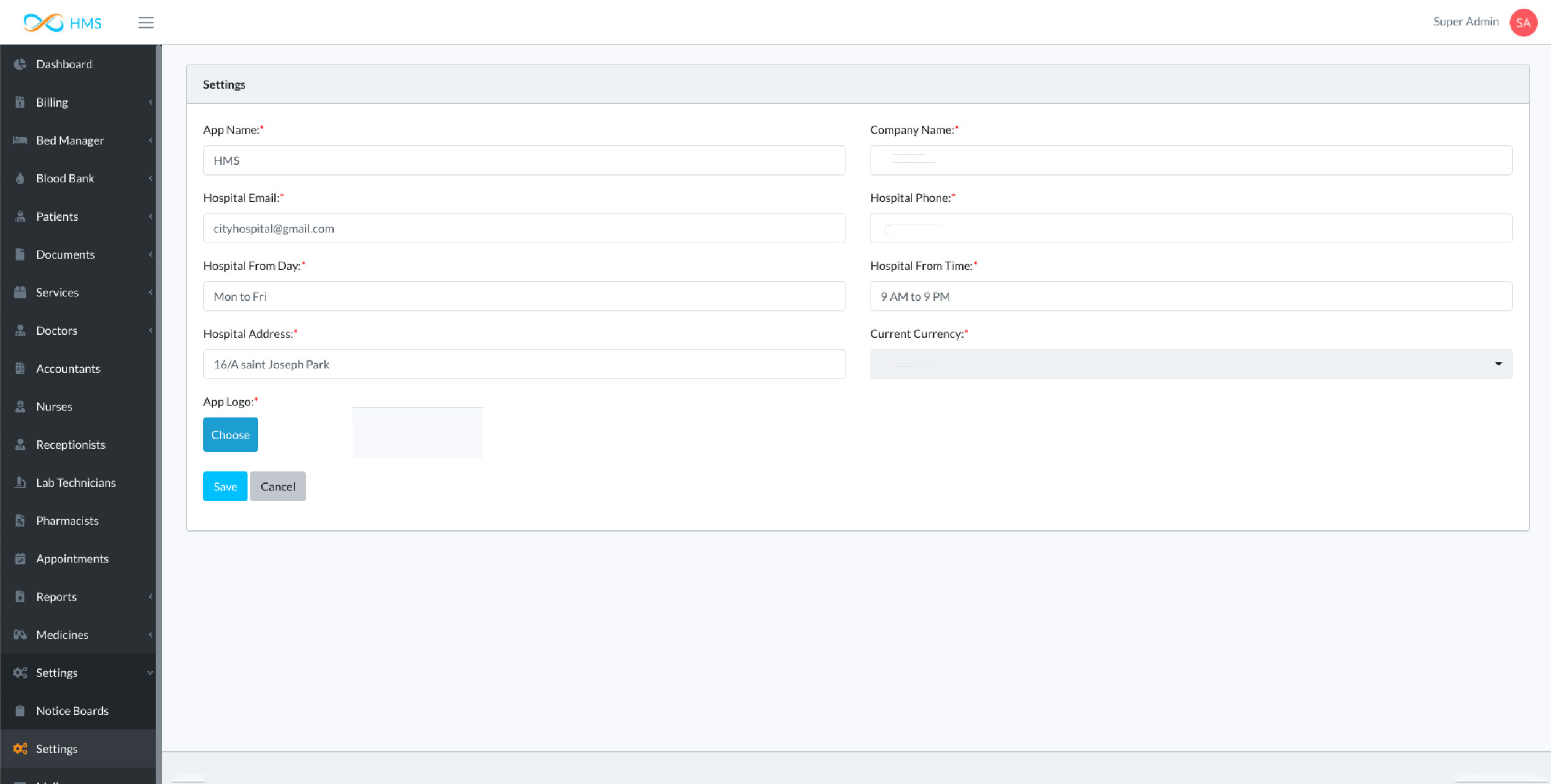Click the Hospital Email input field

524,228
